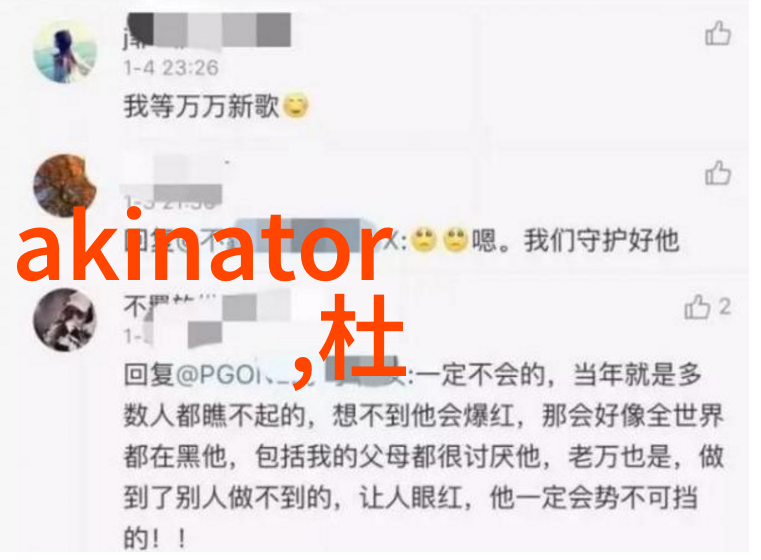The image size is (761, 560).
Task: Click the like count '2' beside thumbs-up
Action: (724, 307)
